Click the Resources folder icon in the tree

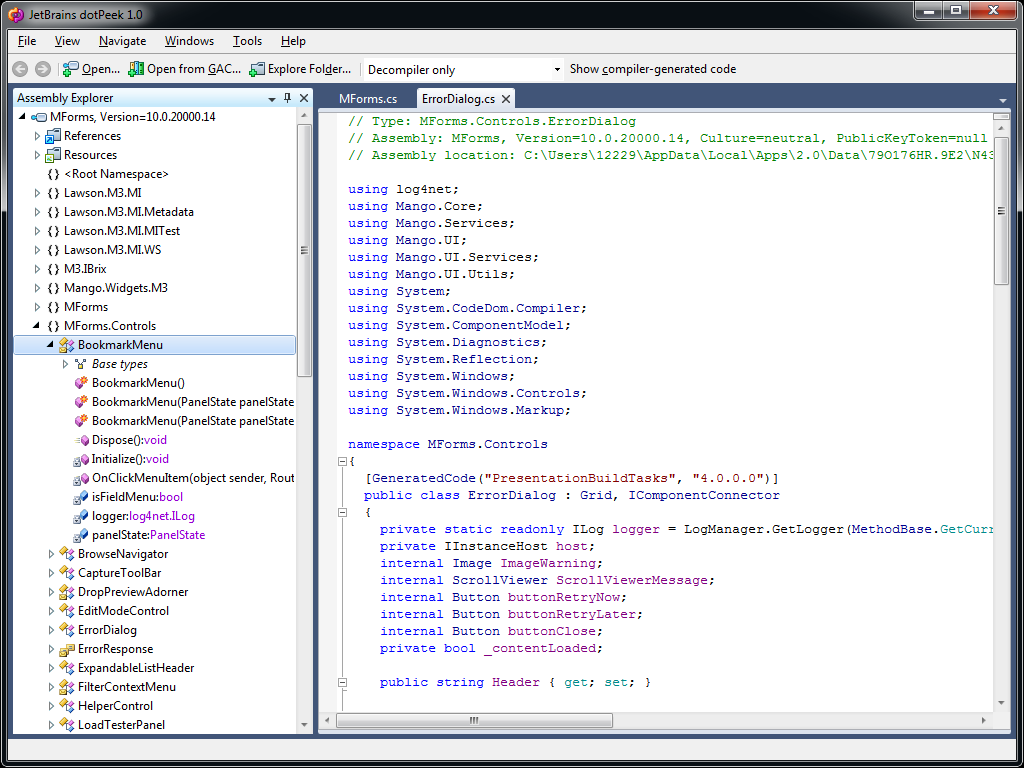(53, 155)
